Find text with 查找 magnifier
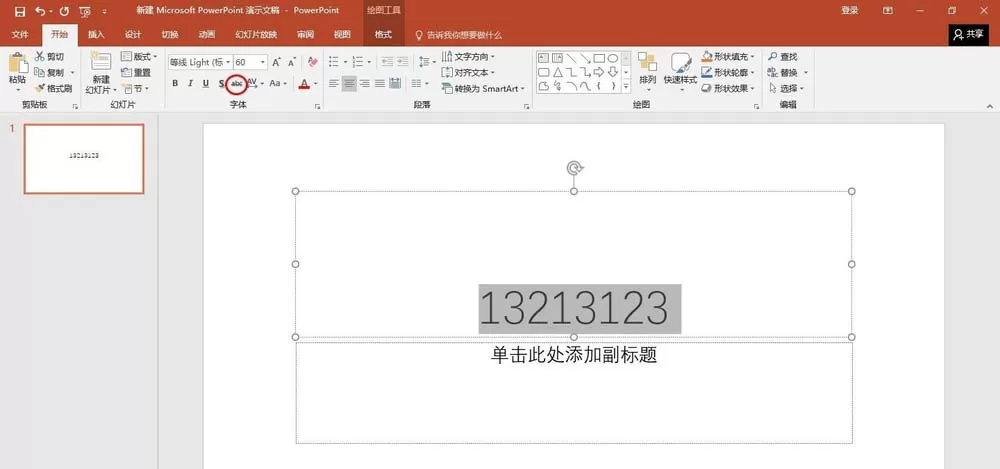The width and height of the screenshot is (1000, 469). (x=783, y=57)
